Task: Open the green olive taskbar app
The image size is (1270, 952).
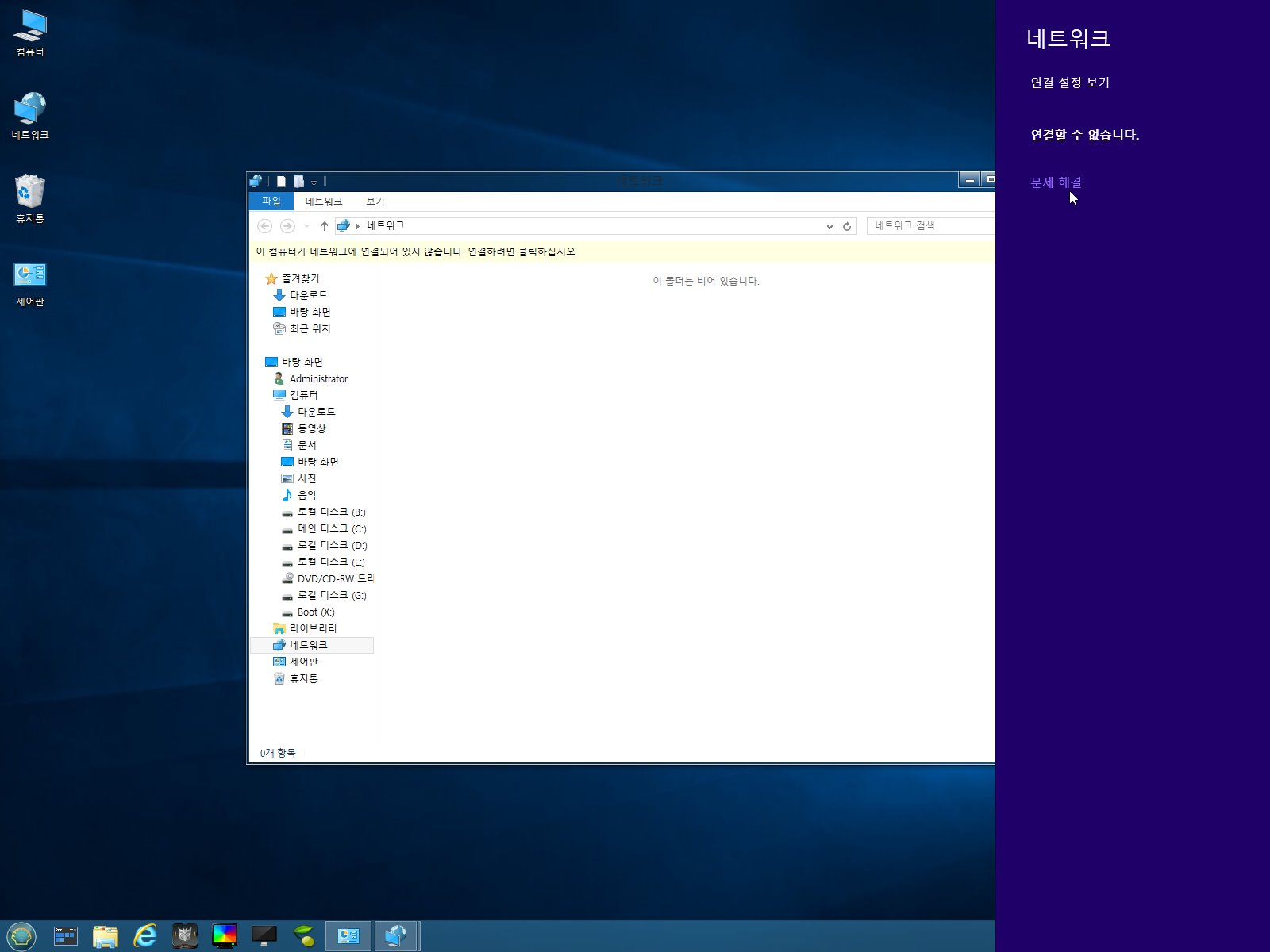Action: (x=303, y=936)
